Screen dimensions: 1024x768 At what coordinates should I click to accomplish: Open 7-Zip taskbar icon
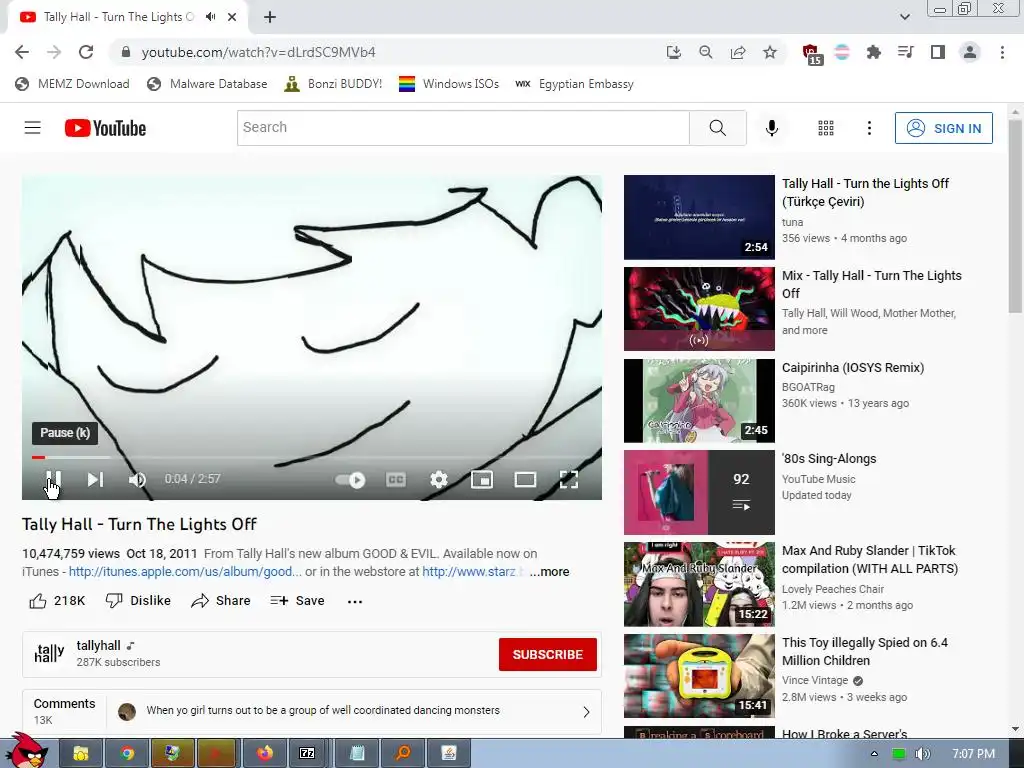(307, 753)
